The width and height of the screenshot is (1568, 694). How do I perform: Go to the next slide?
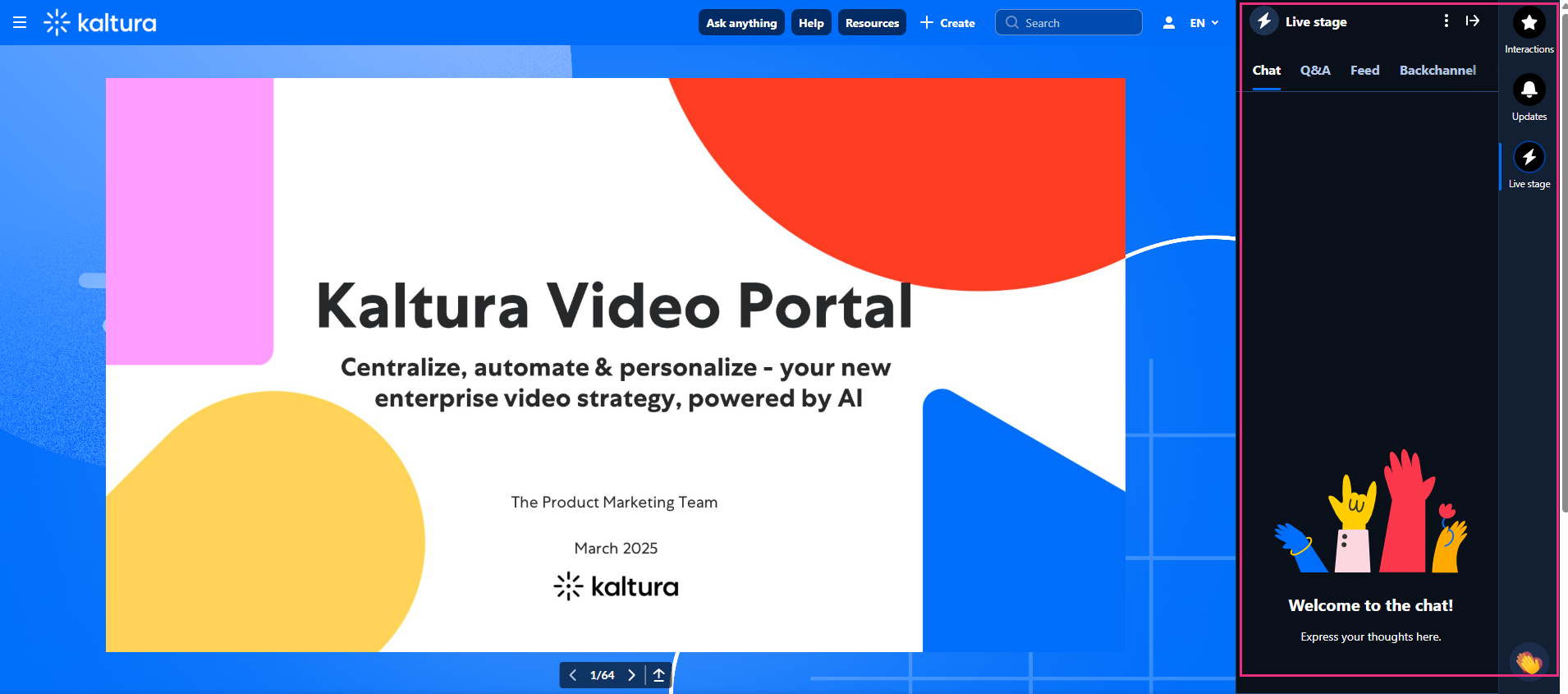[x=631, y=675]
